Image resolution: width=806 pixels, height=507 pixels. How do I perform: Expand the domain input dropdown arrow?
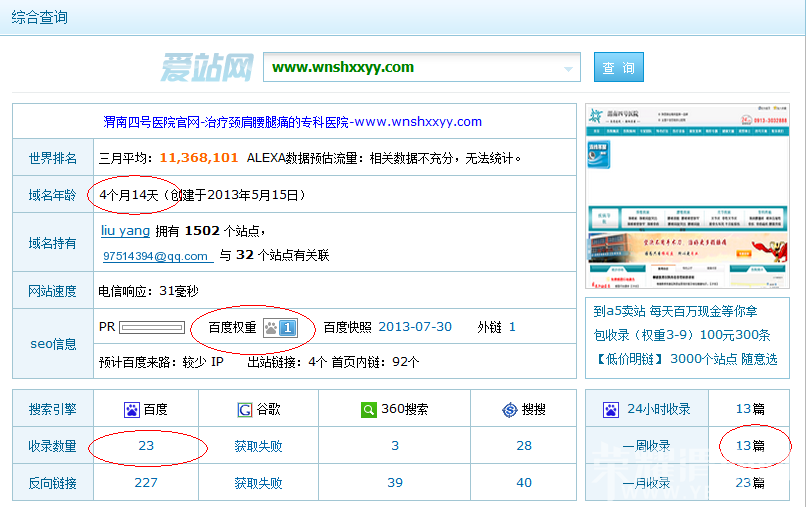coord(568,69)
